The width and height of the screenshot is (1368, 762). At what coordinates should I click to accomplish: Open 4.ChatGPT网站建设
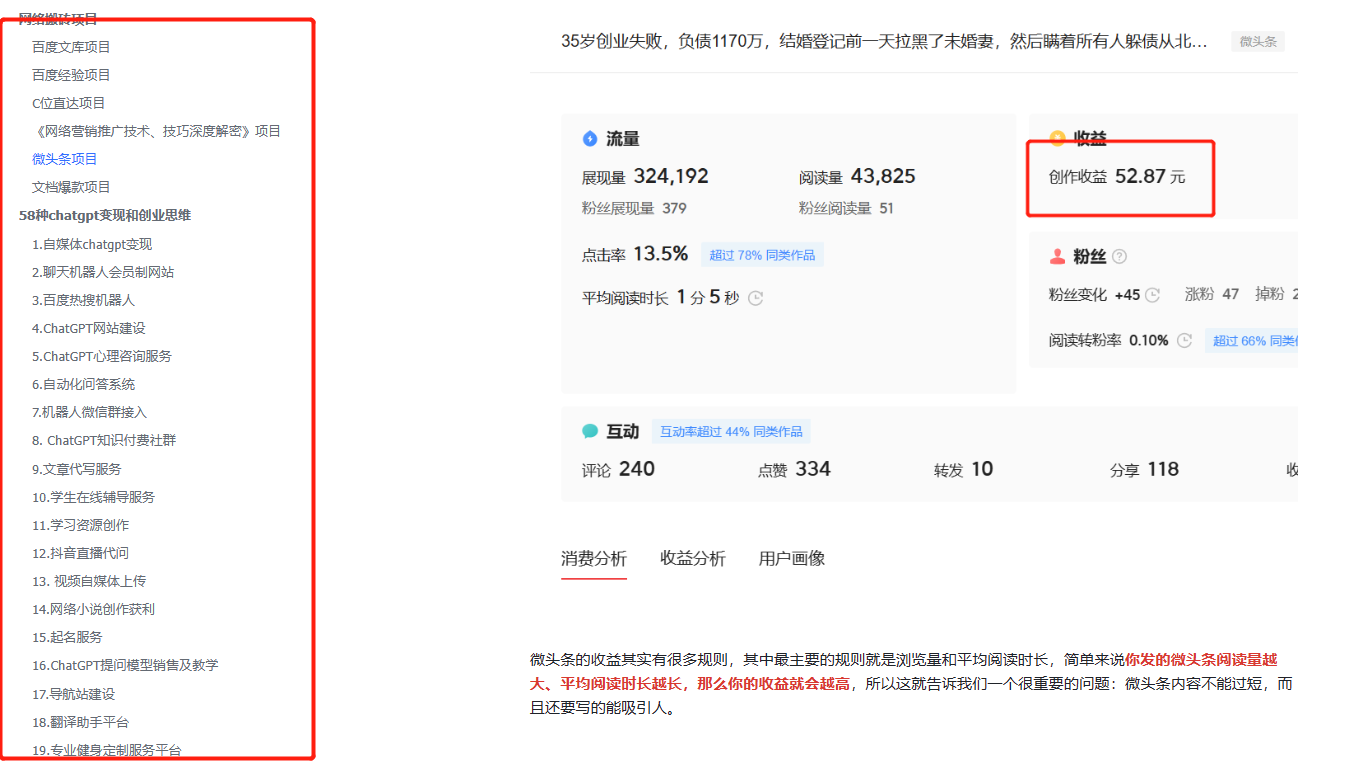[x=89, y=328]
